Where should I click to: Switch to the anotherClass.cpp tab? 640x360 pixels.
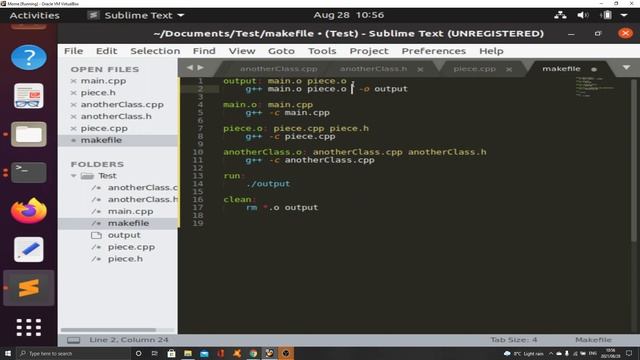pos(279,69)
